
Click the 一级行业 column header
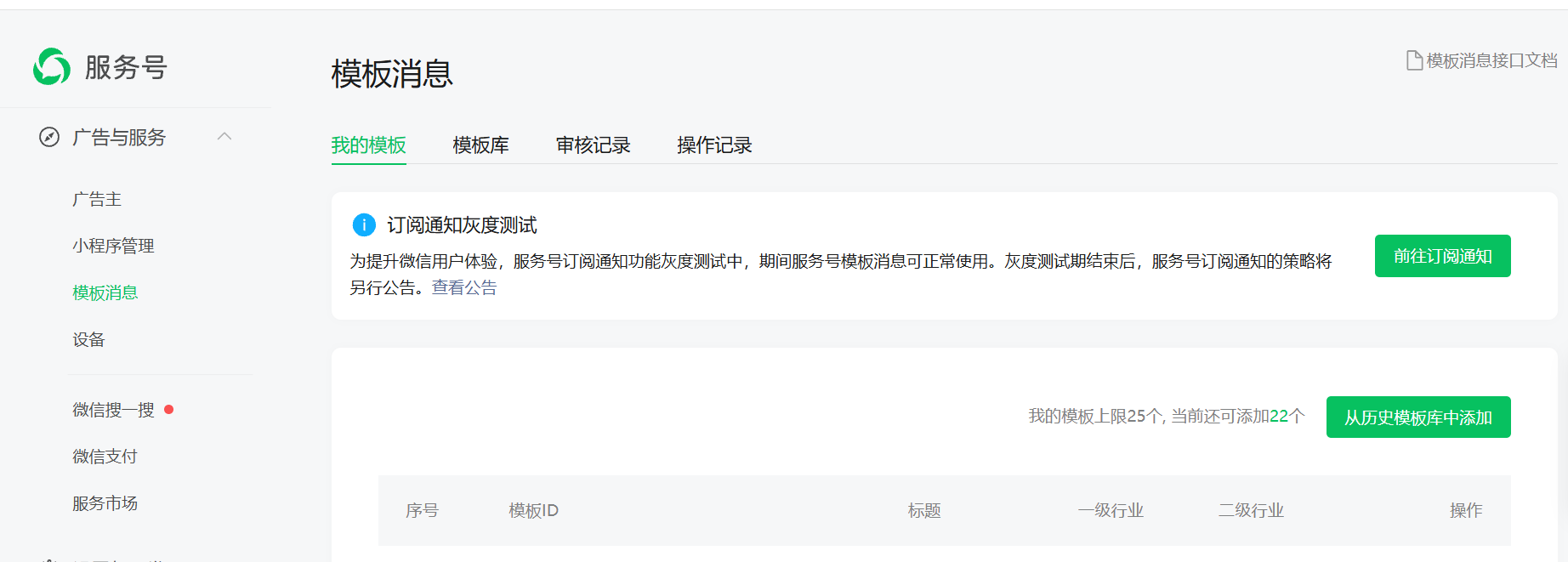[x=1111, y=510]
